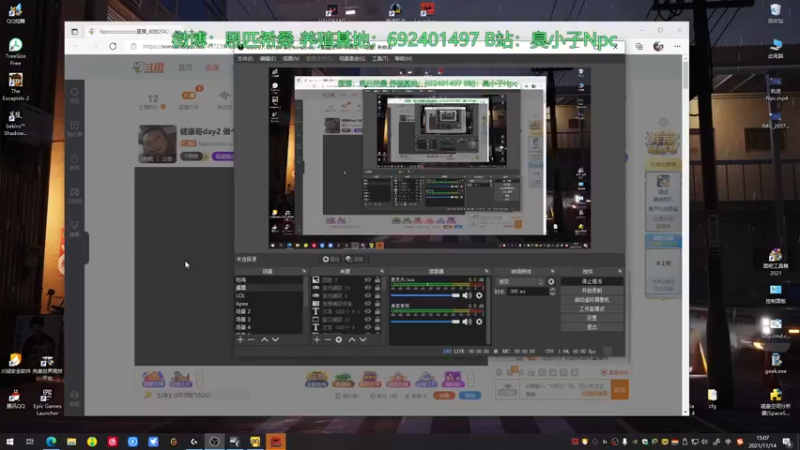800x450 pixels.
Task: Click 停止推流 button
Action: tap(592, 282)
